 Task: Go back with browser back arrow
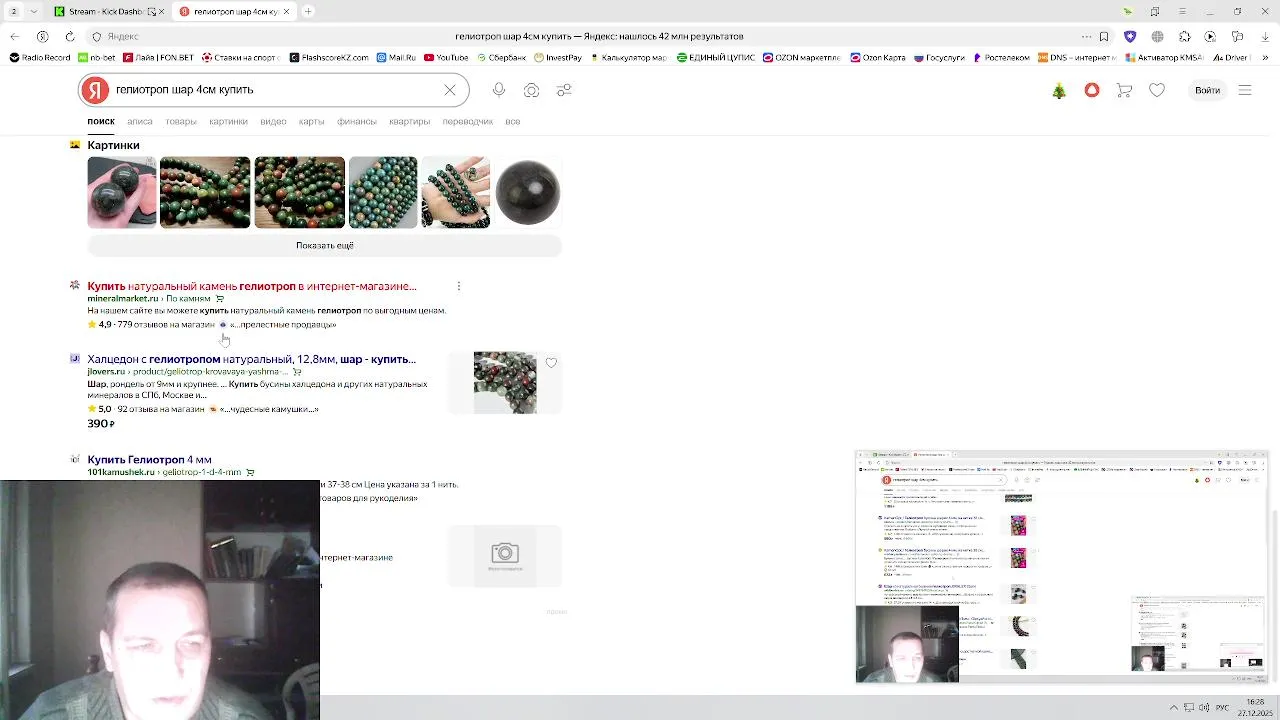pyautogui.click(x=15, y=36)
